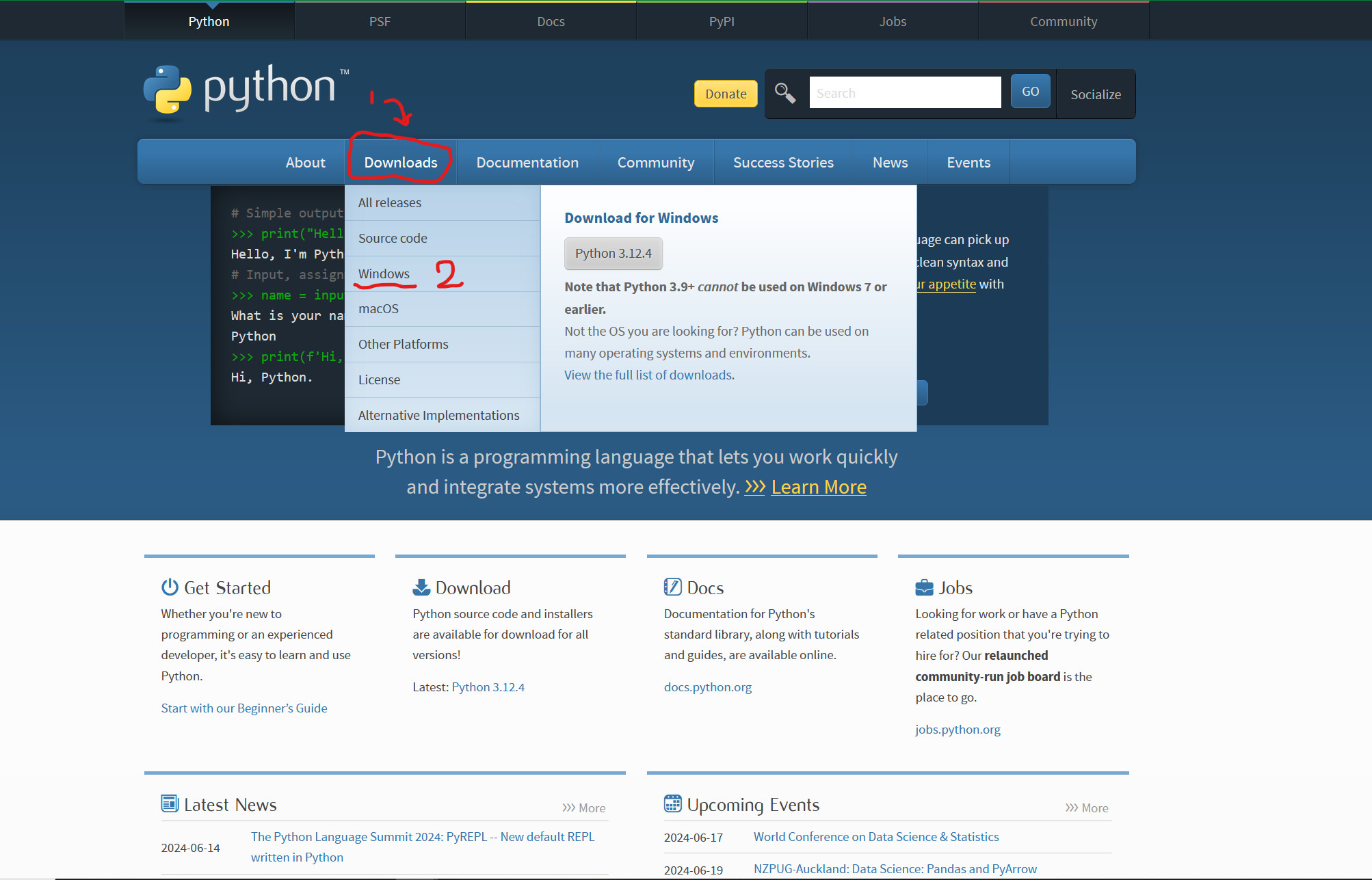Click the Latest News icon

(168, 803)
